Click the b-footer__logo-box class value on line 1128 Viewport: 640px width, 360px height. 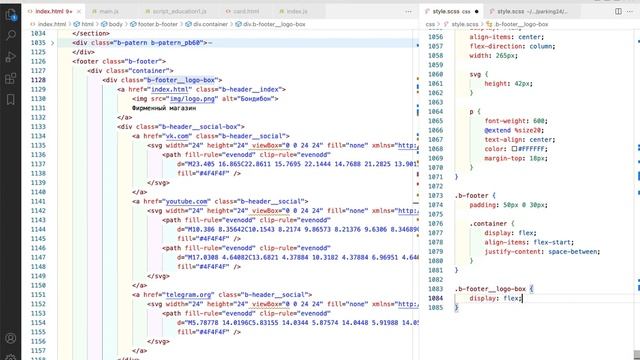181,80
